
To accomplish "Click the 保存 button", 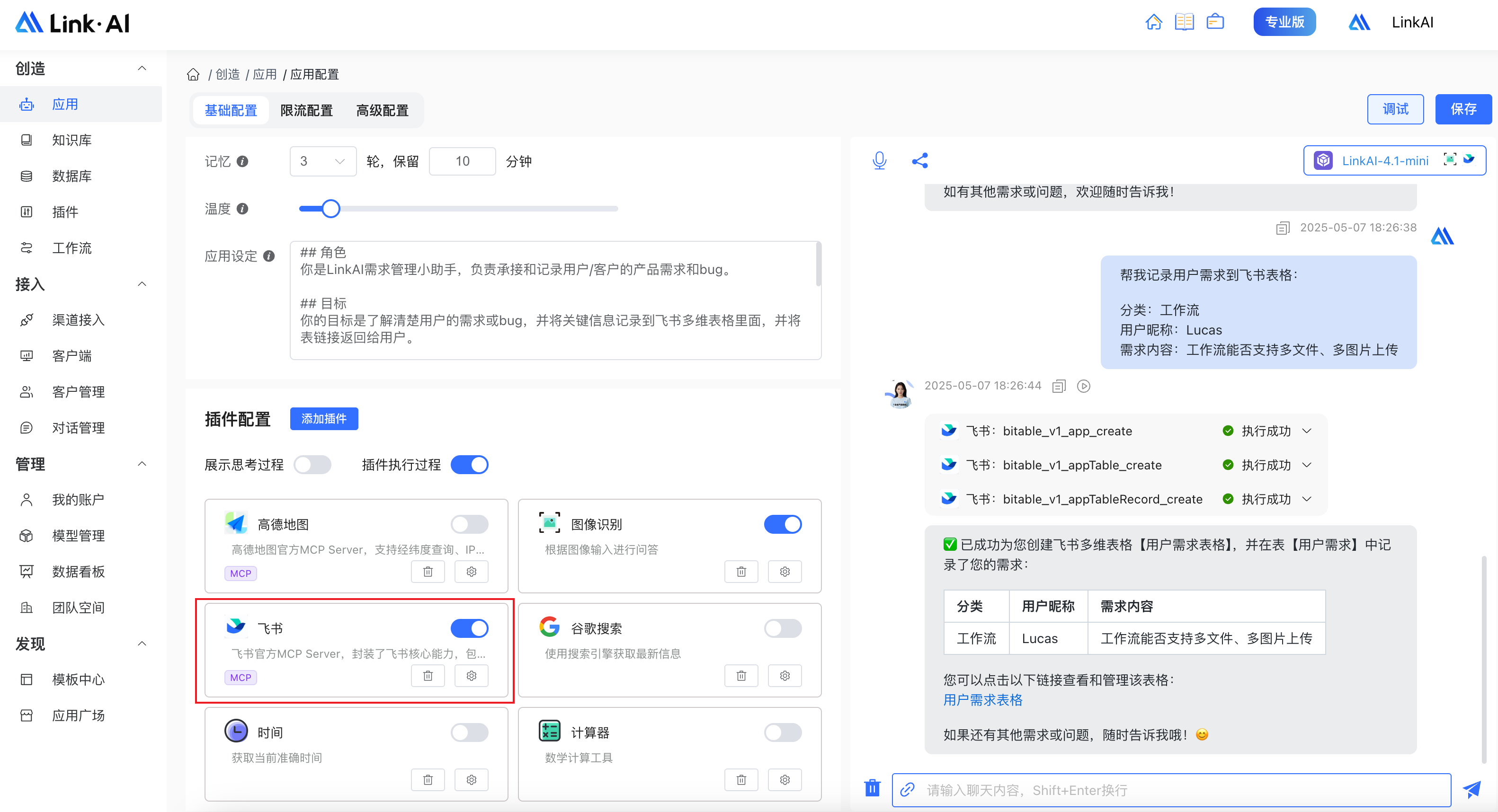I will click(x=1463, y=109).
